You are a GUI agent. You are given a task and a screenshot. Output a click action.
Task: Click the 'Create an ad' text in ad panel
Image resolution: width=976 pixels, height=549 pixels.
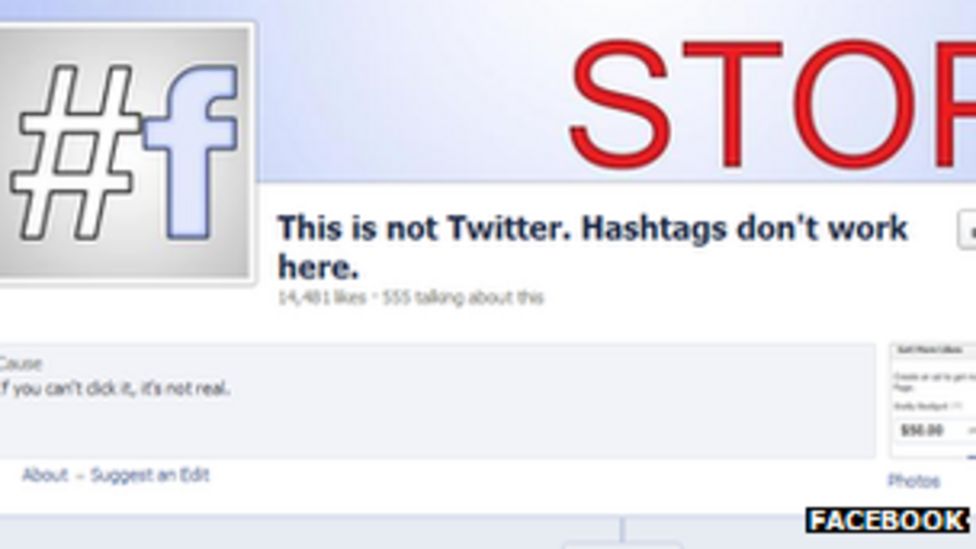[935, 380]
